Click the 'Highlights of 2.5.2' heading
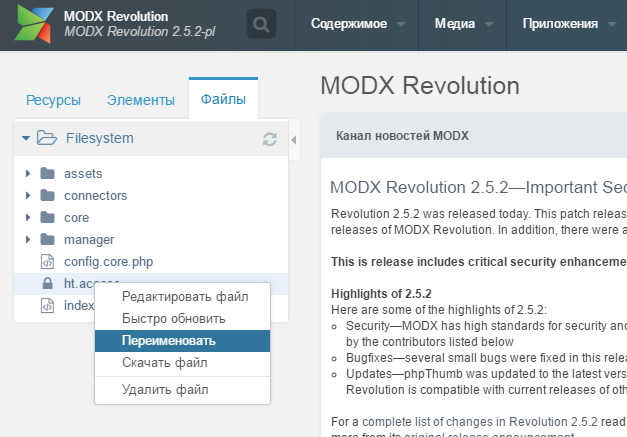 point(381,294)
